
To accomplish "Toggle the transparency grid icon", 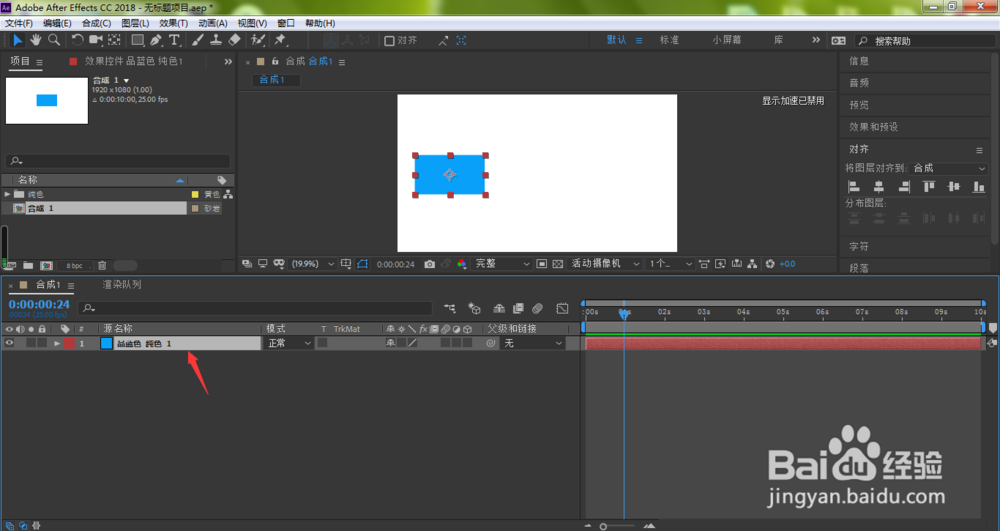I will (557, 264).
